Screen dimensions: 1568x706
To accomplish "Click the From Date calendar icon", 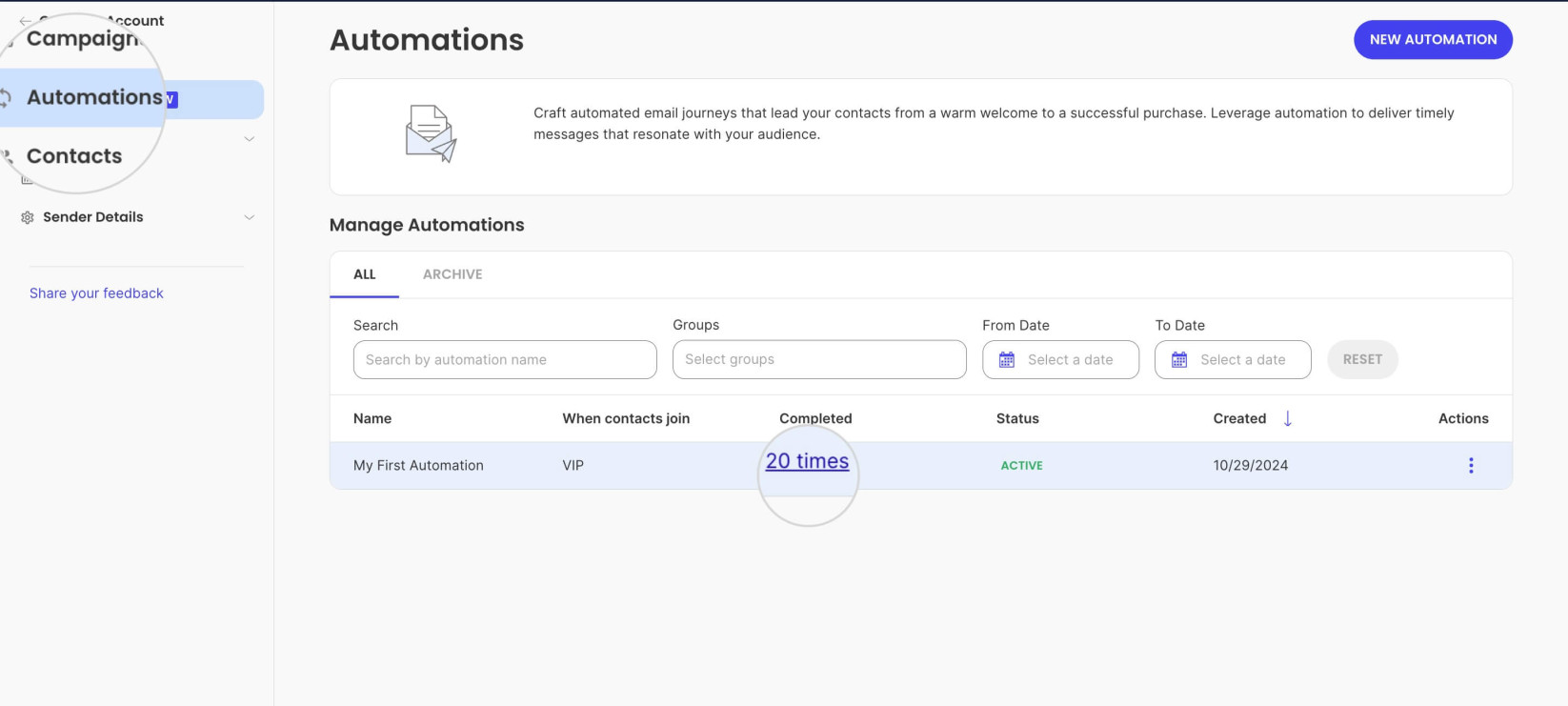I will pos(1007,359).
